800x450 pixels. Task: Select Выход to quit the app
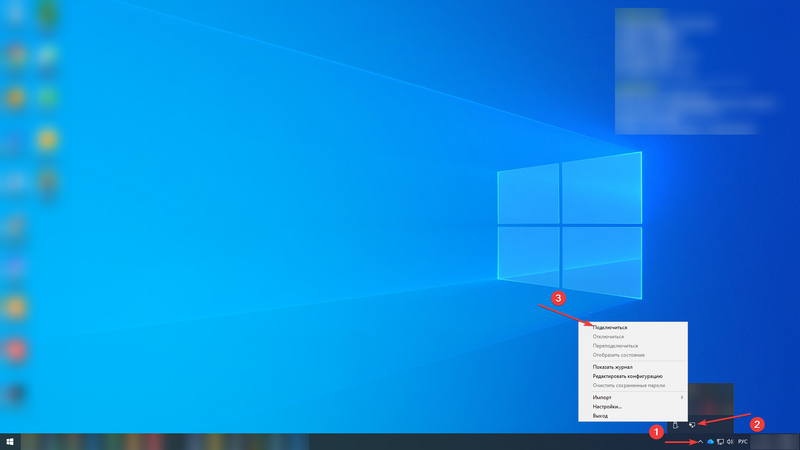(600, 415)
